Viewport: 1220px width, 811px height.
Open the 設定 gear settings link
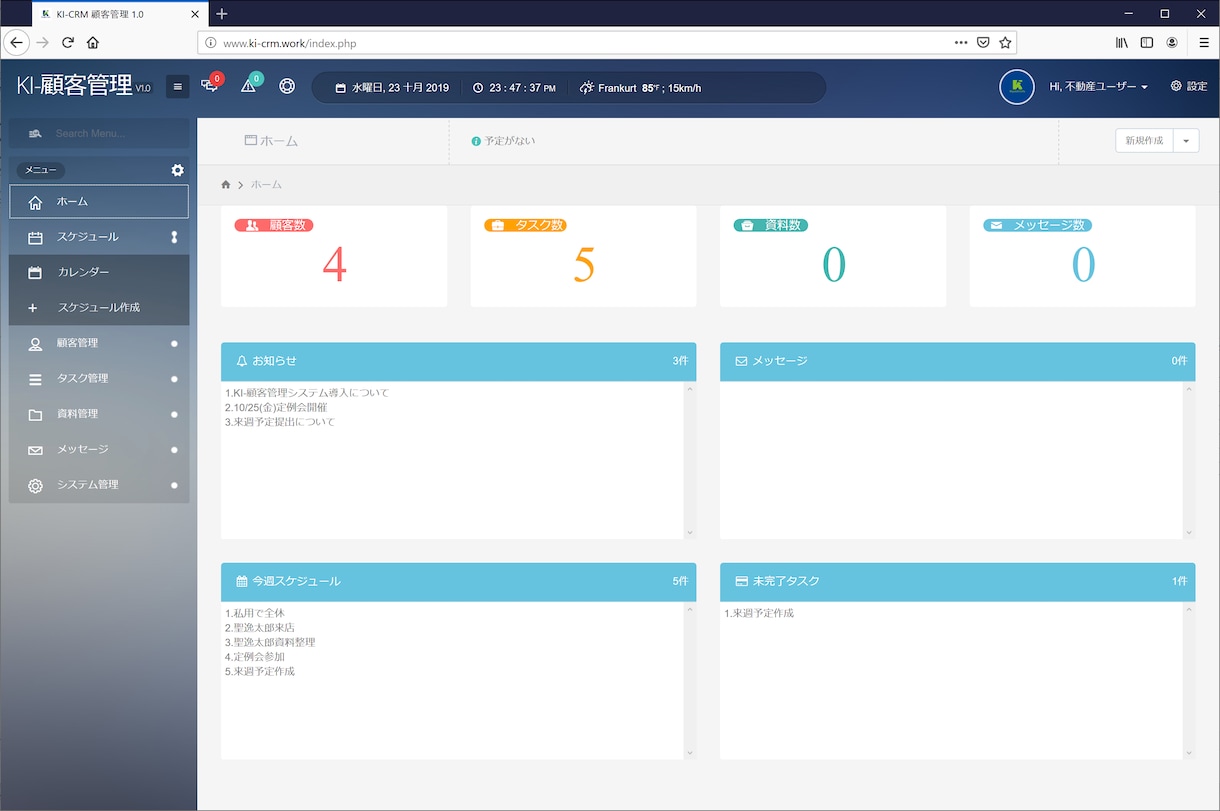pyautogui.click(x=1189, y=87)
